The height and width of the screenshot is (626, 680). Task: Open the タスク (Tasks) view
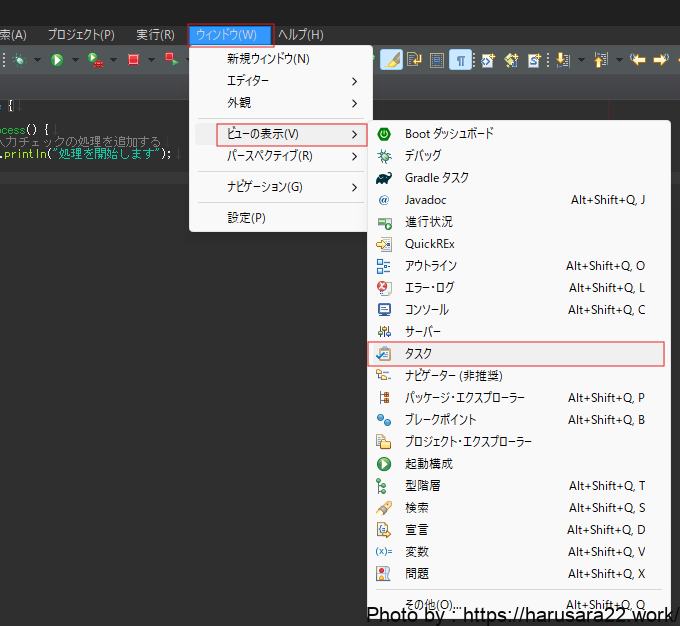tap(418, 354)
